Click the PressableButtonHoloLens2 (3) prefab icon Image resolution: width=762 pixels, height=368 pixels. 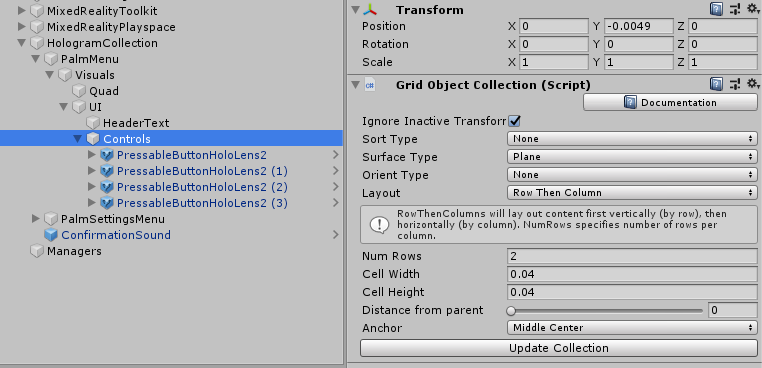[x=107, y=203]
